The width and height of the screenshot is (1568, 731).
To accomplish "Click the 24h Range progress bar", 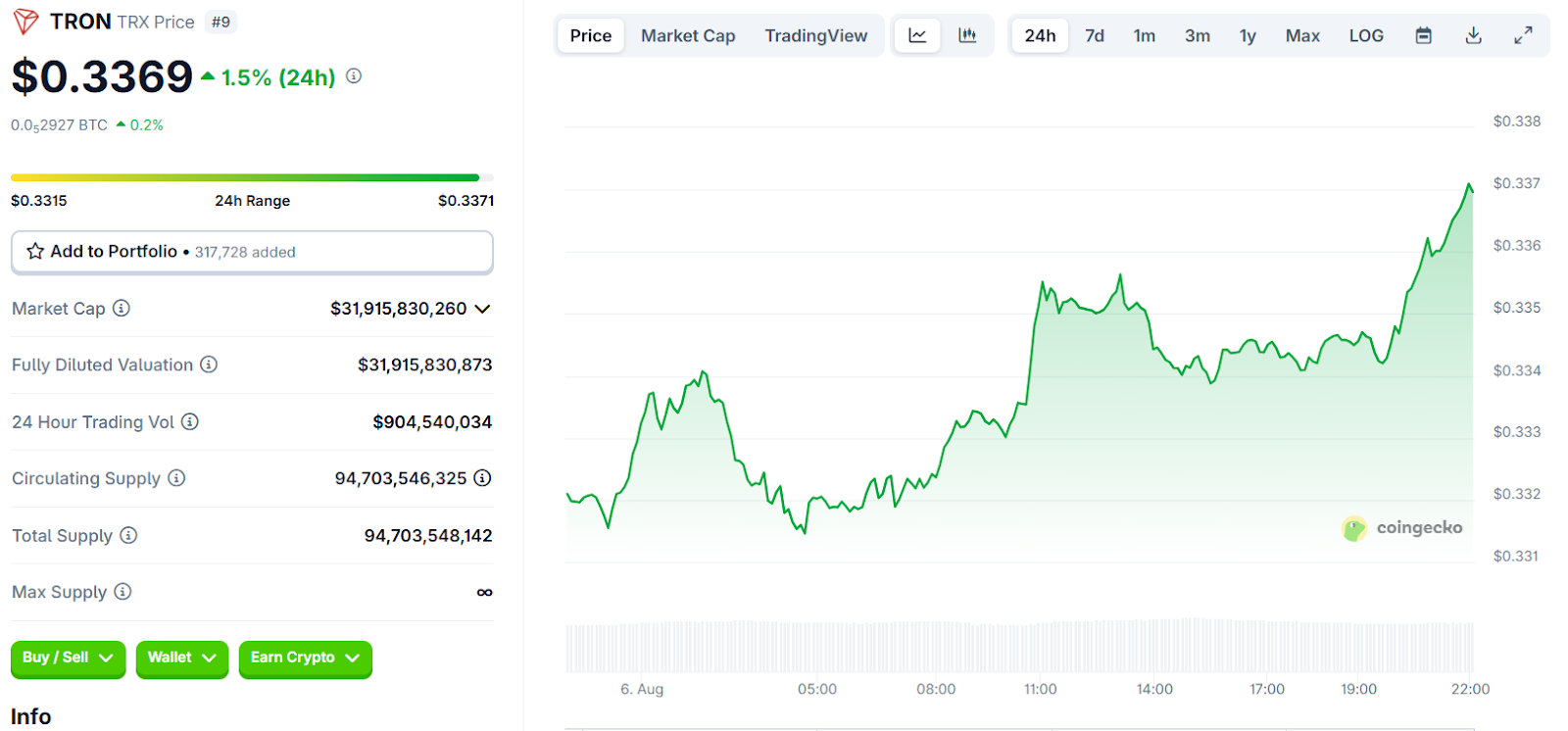I will point(252,177).
